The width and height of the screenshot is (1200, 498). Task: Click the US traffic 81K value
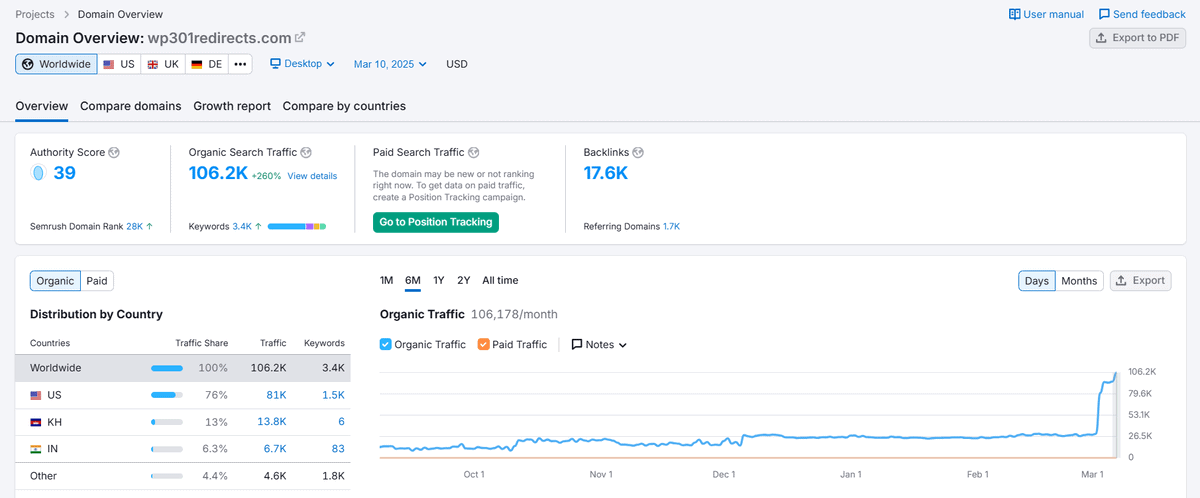276,395
